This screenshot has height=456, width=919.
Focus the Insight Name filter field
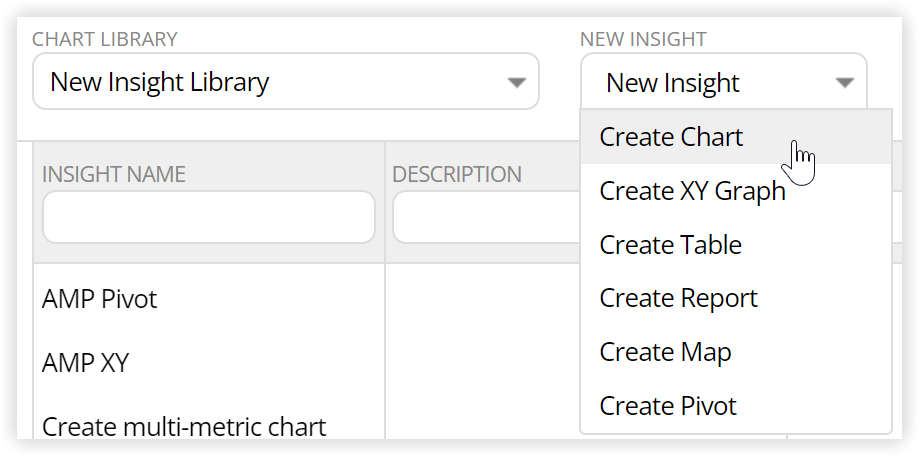click(x=209, y=217)
